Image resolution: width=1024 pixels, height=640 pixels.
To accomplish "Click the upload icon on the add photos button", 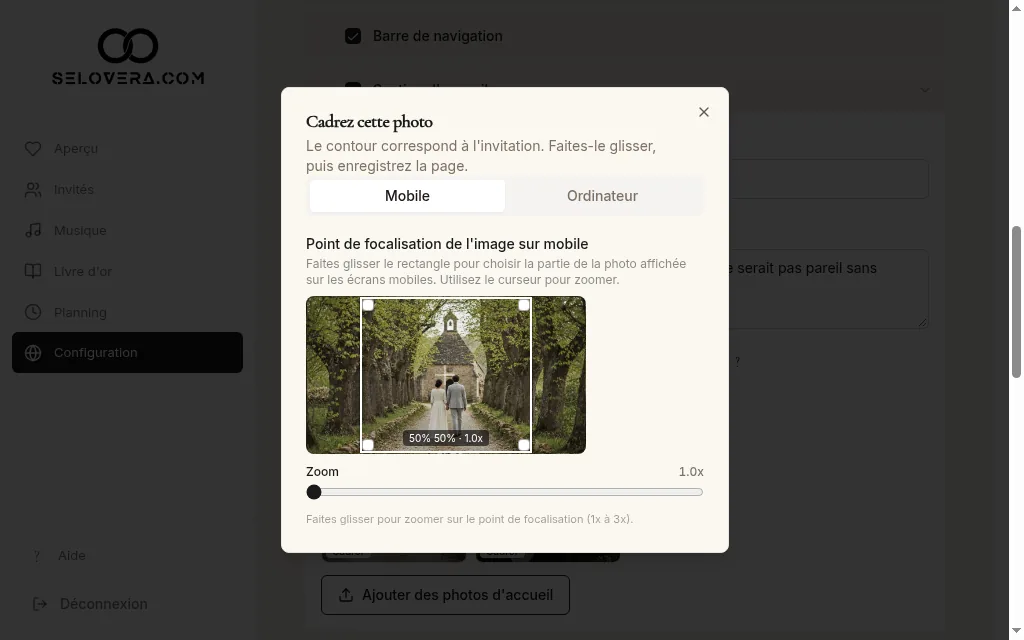I will (346, 595).
